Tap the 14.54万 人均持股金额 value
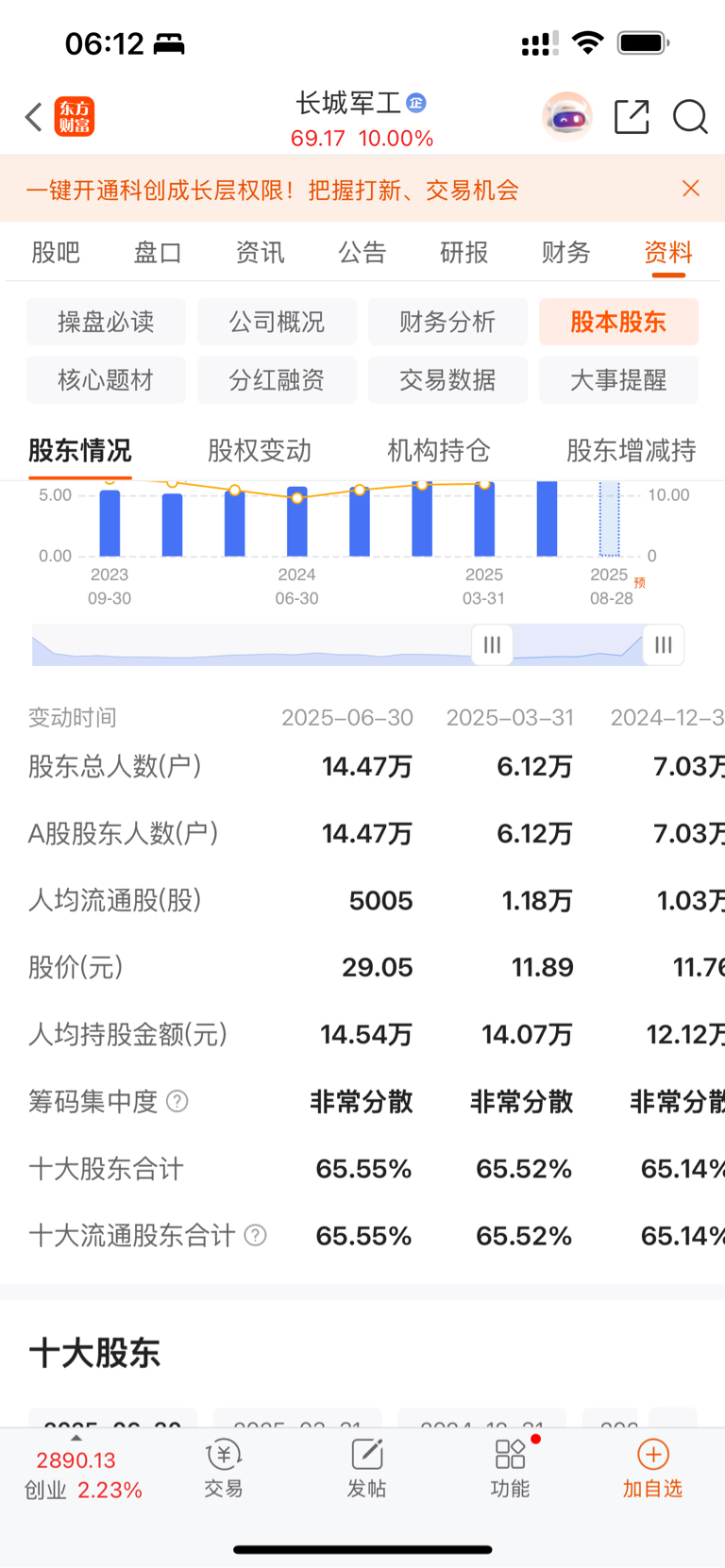 tap(366, 1034)
